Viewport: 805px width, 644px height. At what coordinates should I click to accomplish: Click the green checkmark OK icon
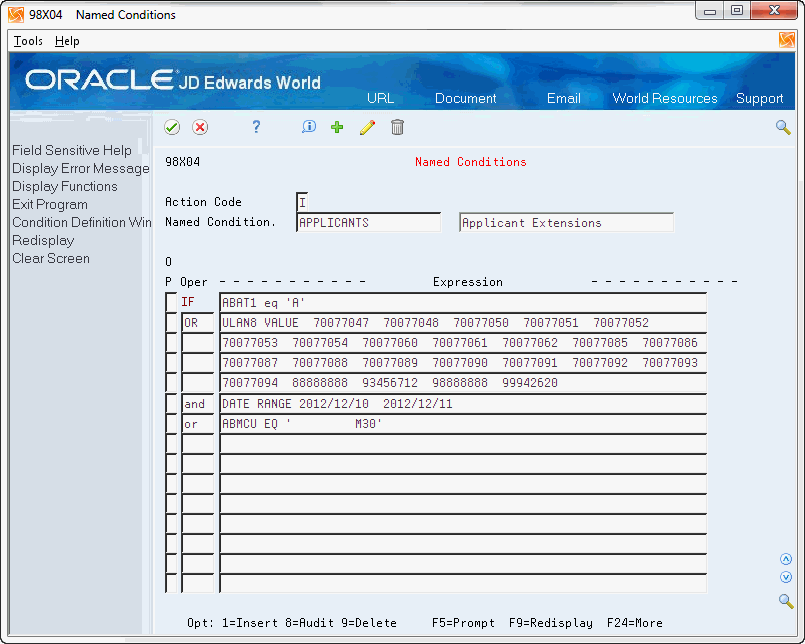point(172,127)
